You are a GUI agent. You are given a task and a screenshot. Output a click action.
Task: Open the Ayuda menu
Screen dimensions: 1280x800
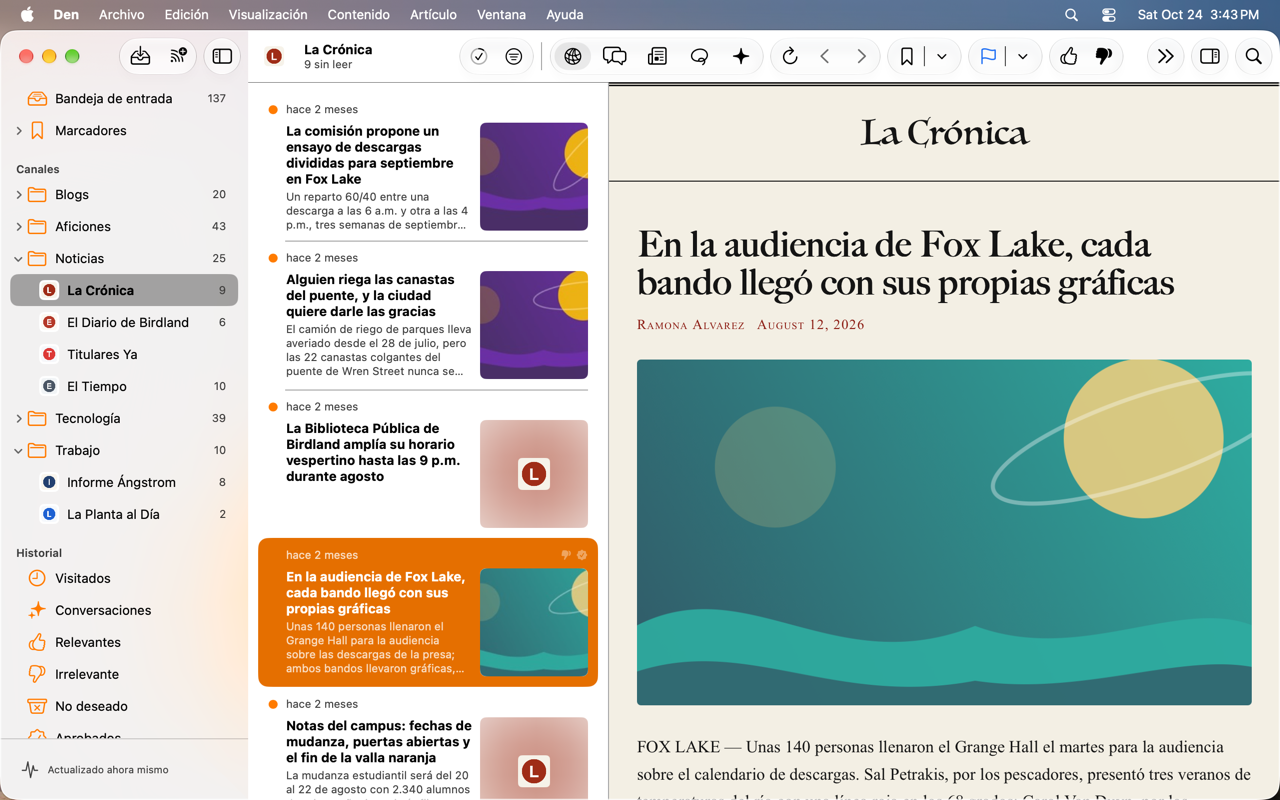pos(565,15)
